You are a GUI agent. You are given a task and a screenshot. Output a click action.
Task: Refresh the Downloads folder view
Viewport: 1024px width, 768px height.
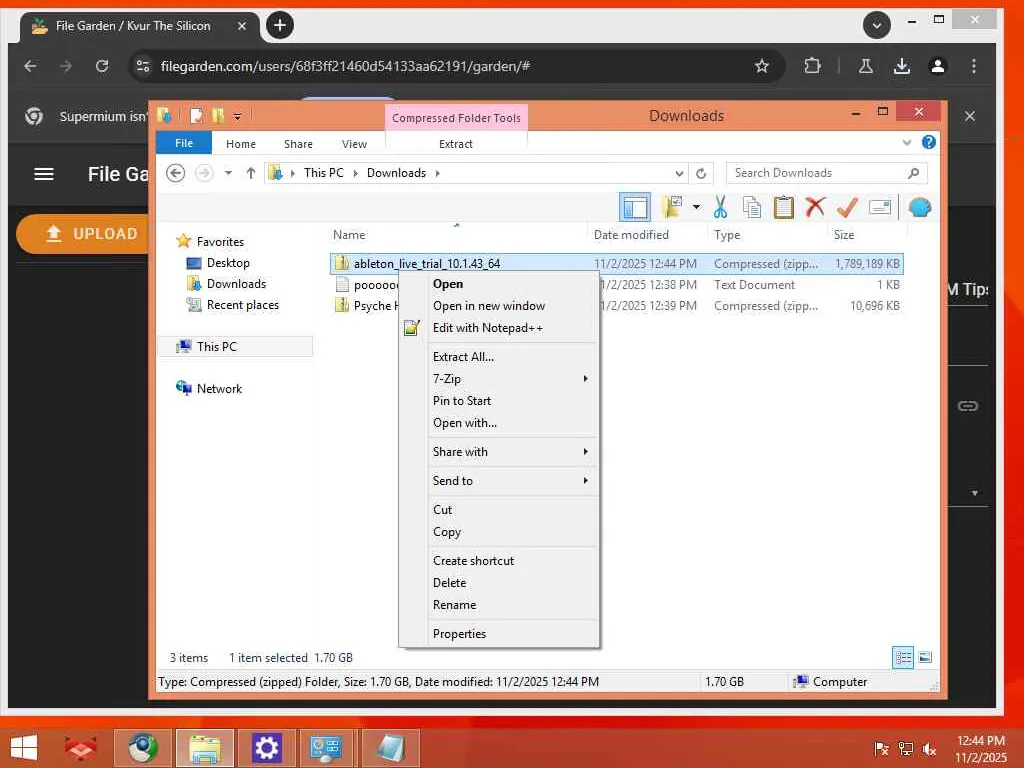(x=701, y=173)
